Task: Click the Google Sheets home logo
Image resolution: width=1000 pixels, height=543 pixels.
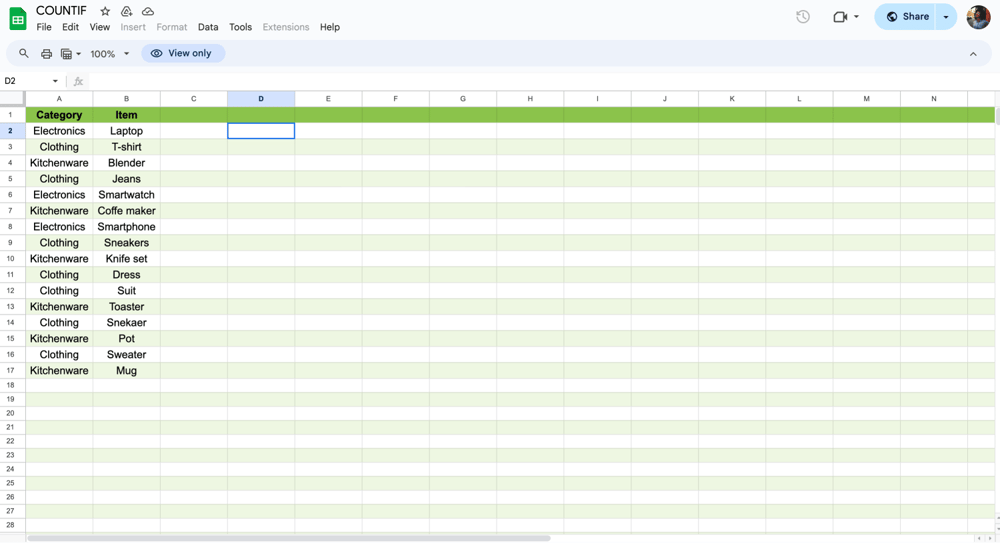Action: (x=18, y=19)
